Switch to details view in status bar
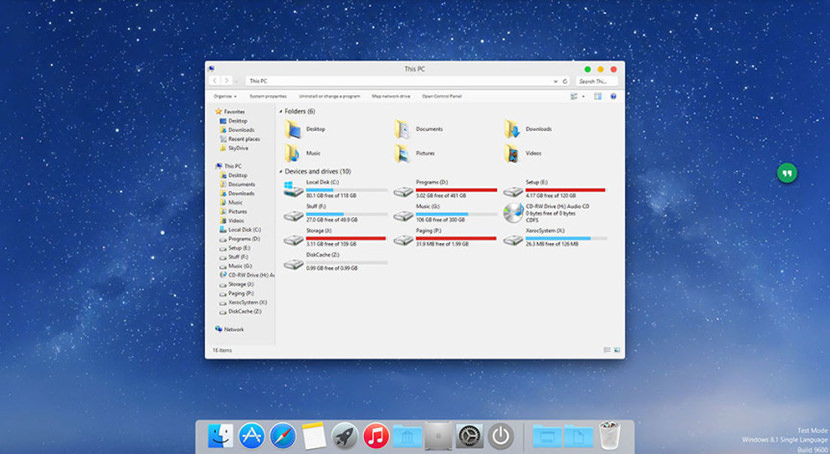The width and height of the screenshot is (830, 454). click(607, 350)
